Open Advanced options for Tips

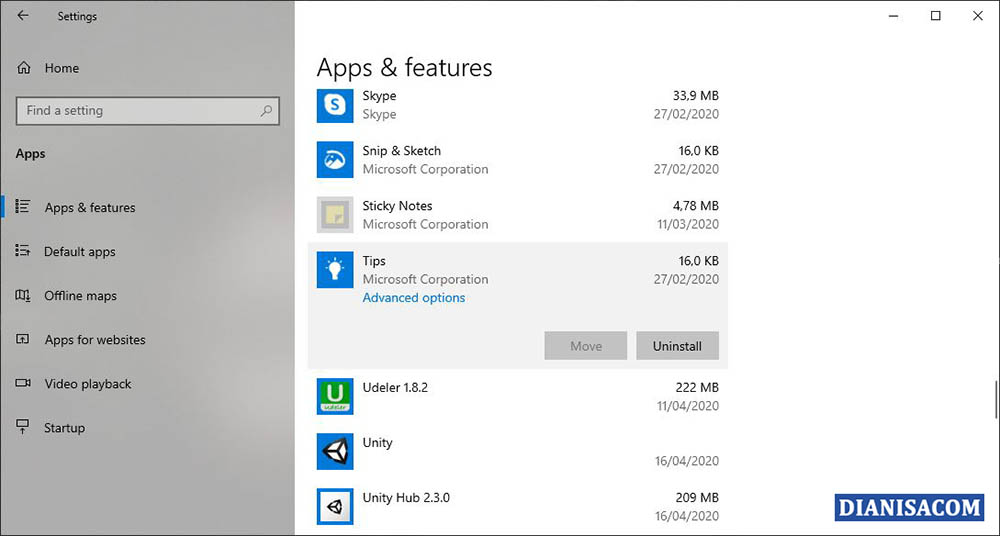pos(414,298)
